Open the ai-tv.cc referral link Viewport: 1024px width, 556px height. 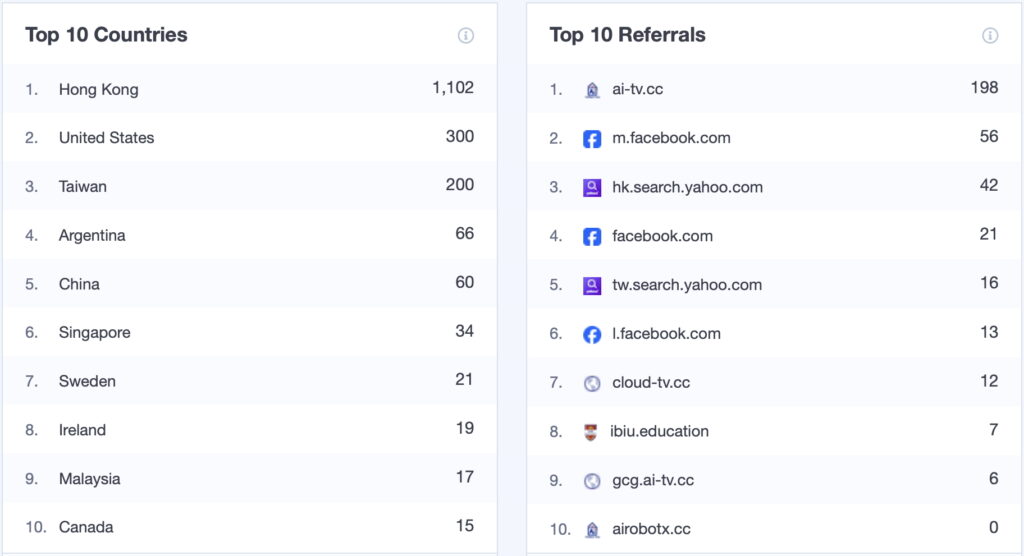coord(637,89)
